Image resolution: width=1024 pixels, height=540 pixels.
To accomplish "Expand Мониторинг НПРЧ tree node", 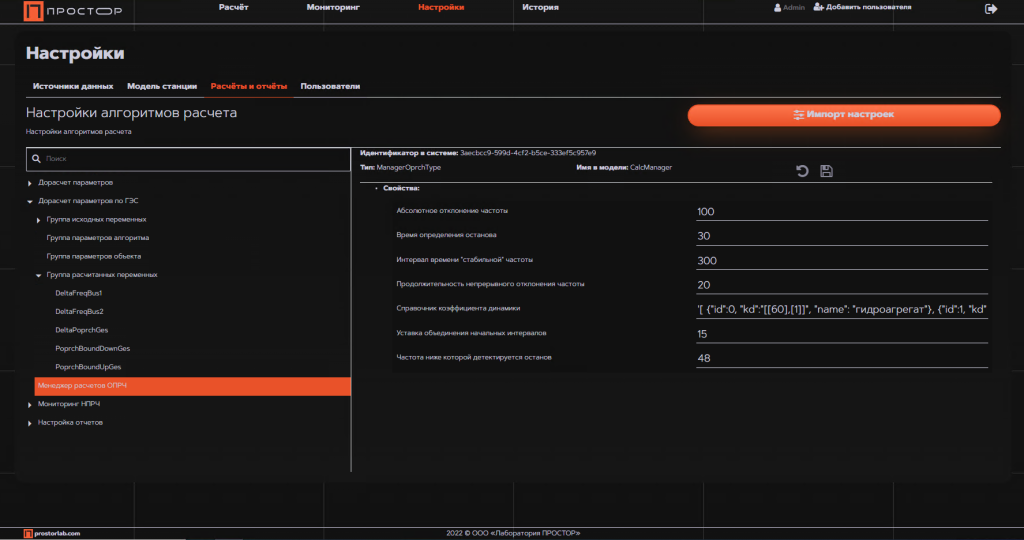I will tap(30, 404).
